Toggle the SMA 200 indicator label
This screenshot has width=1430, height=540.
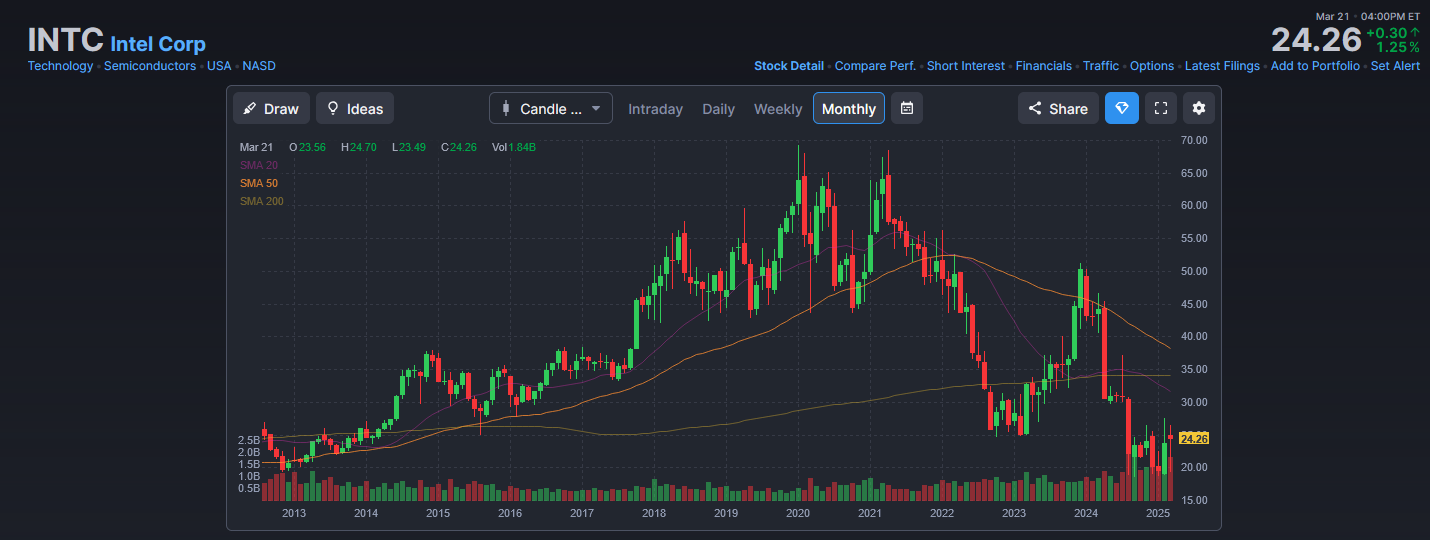[x=262, y=201]
